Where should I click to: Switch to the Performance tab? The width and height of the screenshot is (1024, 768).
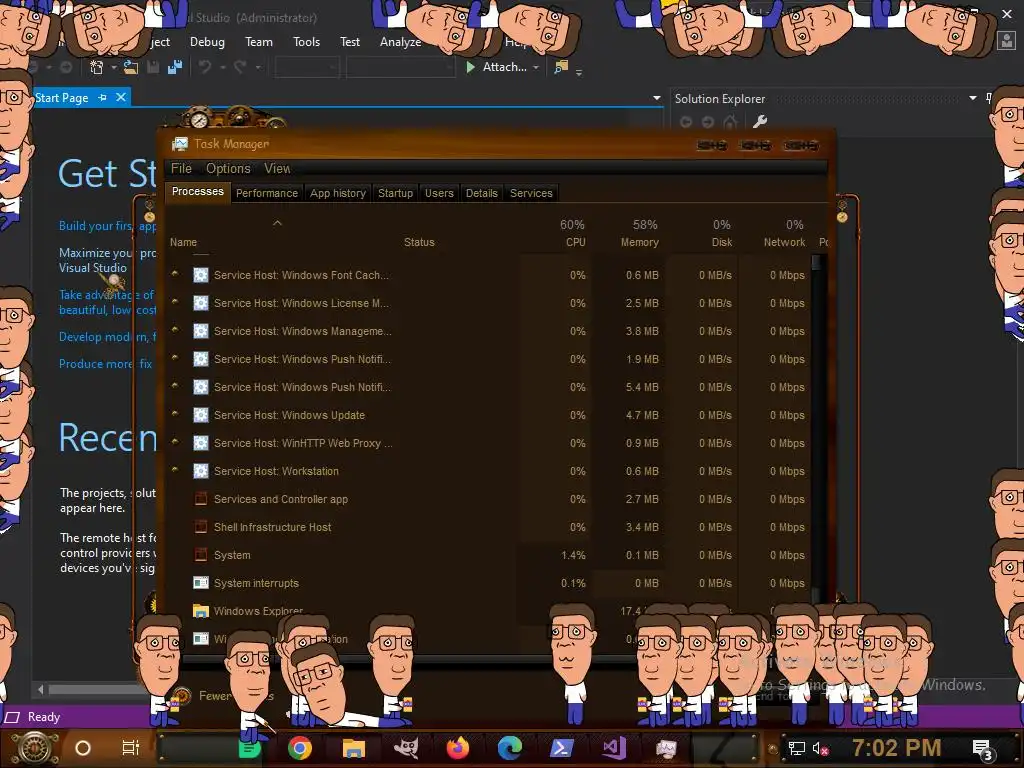(266, 193)
